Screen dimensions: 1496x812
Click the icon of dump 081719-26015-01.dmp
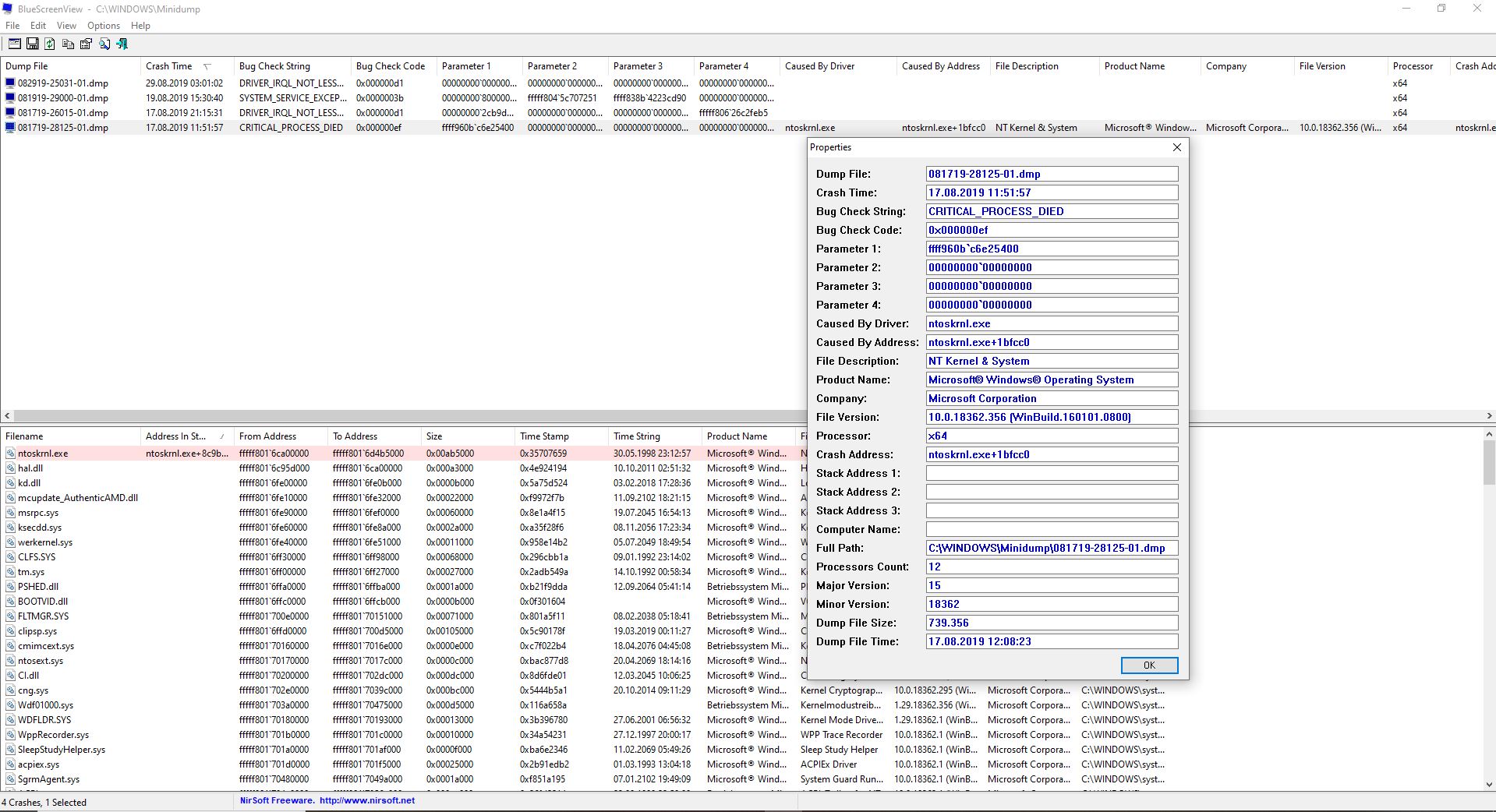pyautogui.click(x=10, y=113)
